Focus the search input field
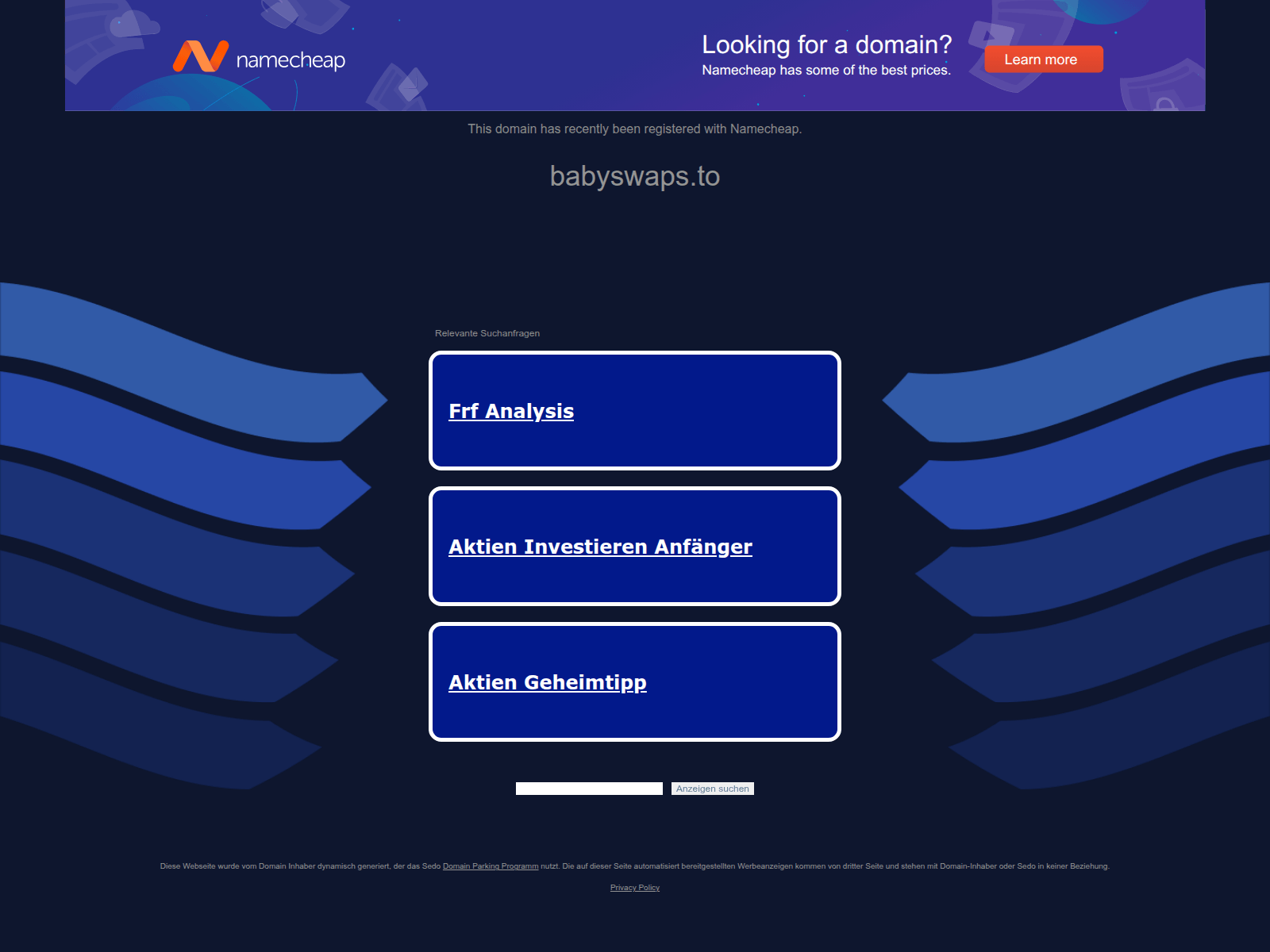Viewport: 1270px width, 952px height. 589,789
